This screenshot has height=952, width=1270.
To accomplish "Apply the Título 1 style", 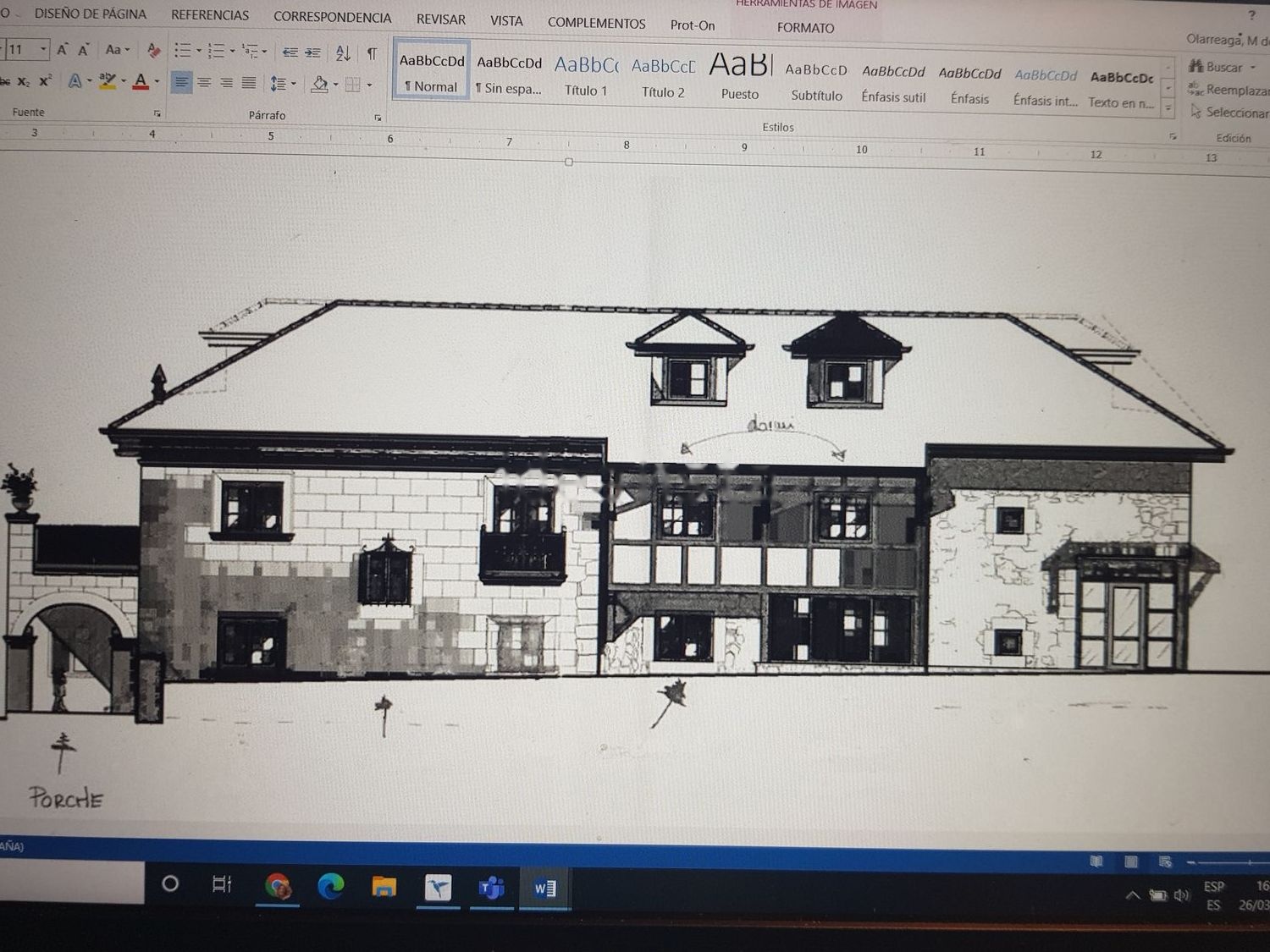I will click(x=586, y=76).
